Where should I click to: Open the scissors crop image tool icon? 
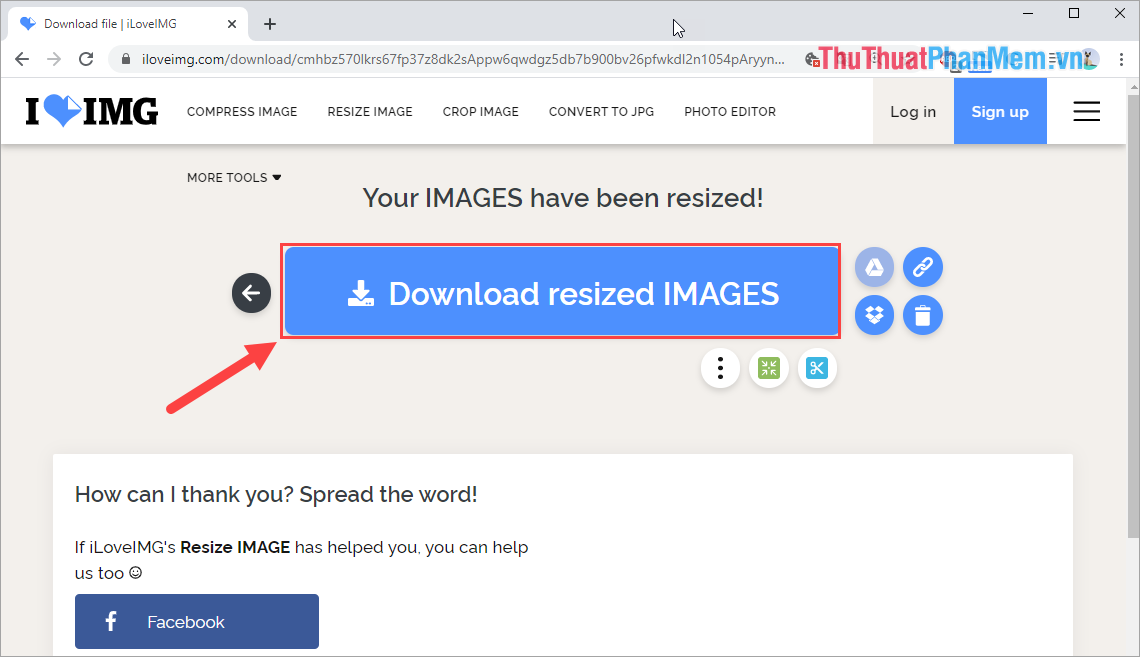pos(817,368)
